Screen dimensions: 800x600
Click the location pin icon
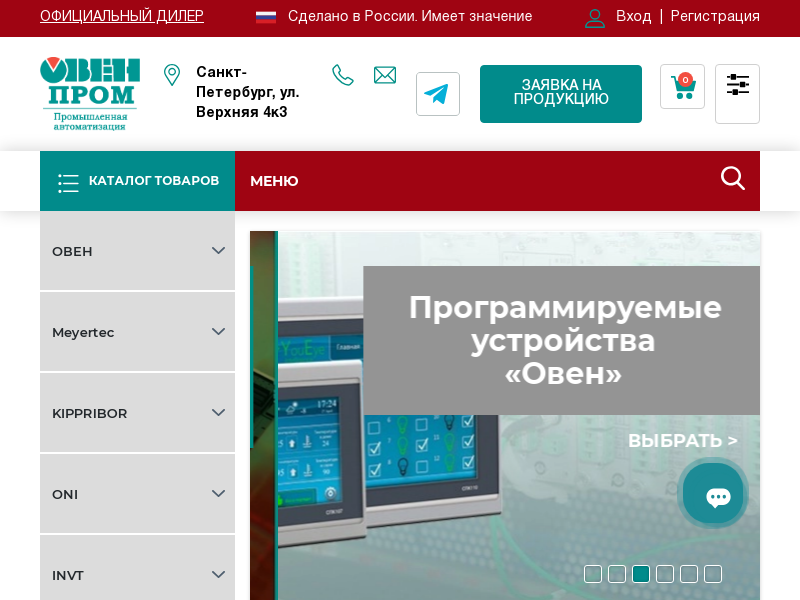[172, 75]
